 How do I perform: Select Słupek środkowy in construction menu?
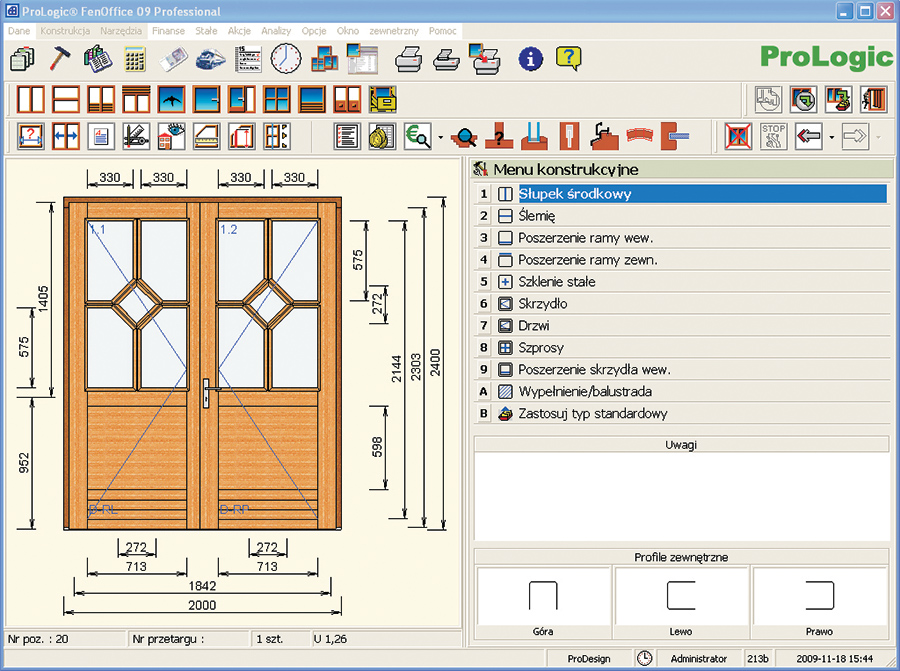coord(575,194)
